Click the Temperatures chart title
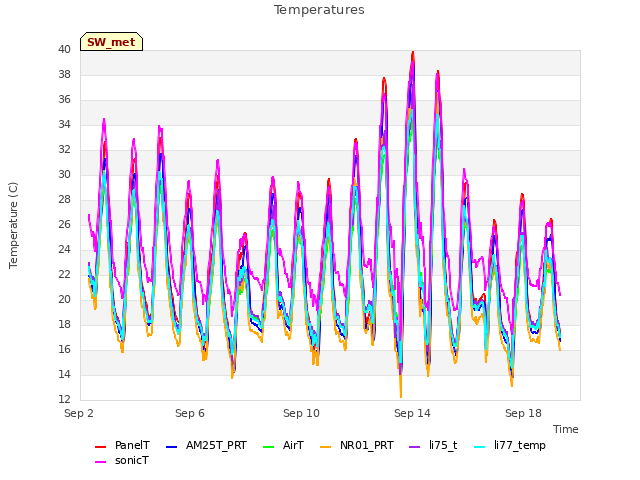Viewport: 640px width, 480px height. click(x=319, y=10)
